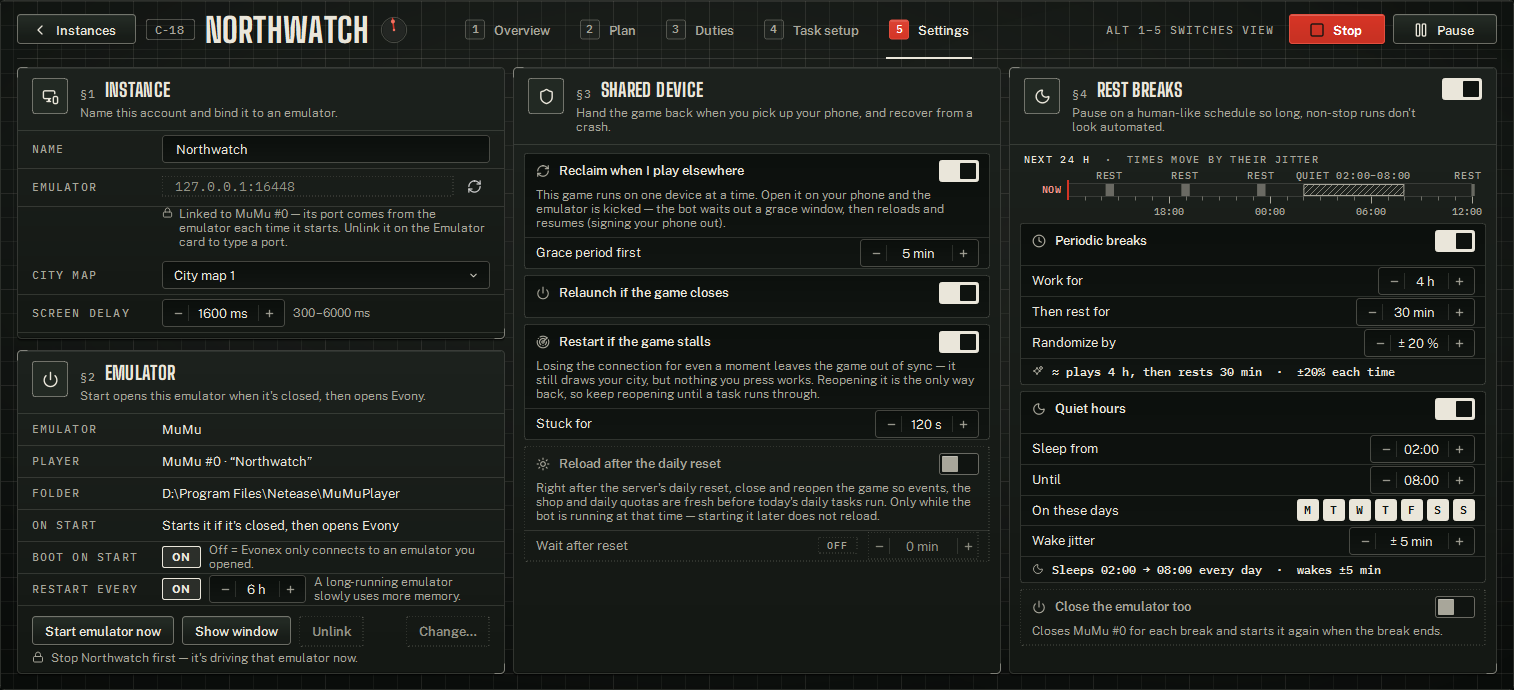Increase the Until wake time
Viewport: 1514px width, 690px height.
click(x=1459, y=480)
